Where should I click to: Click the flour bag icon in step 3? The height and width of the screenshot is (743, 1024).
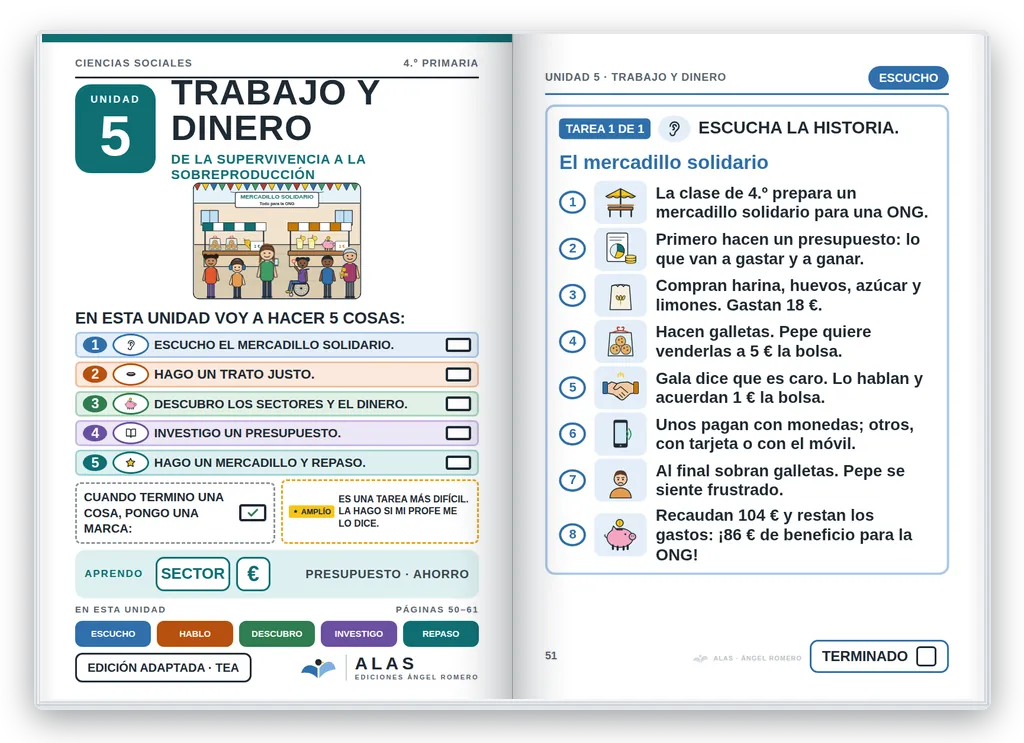pos(620,295)
